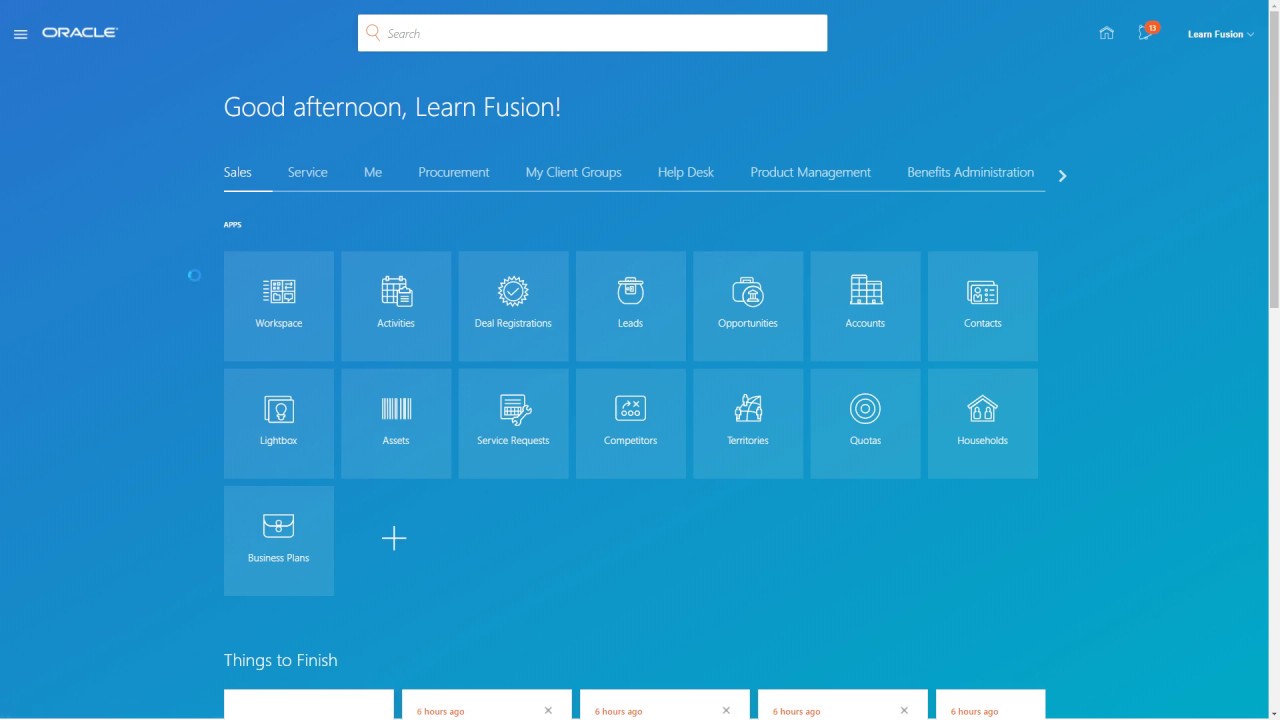The image size is (1280, 720).
Task: Show more tabs with right chevron
Action: (1062, 176)
